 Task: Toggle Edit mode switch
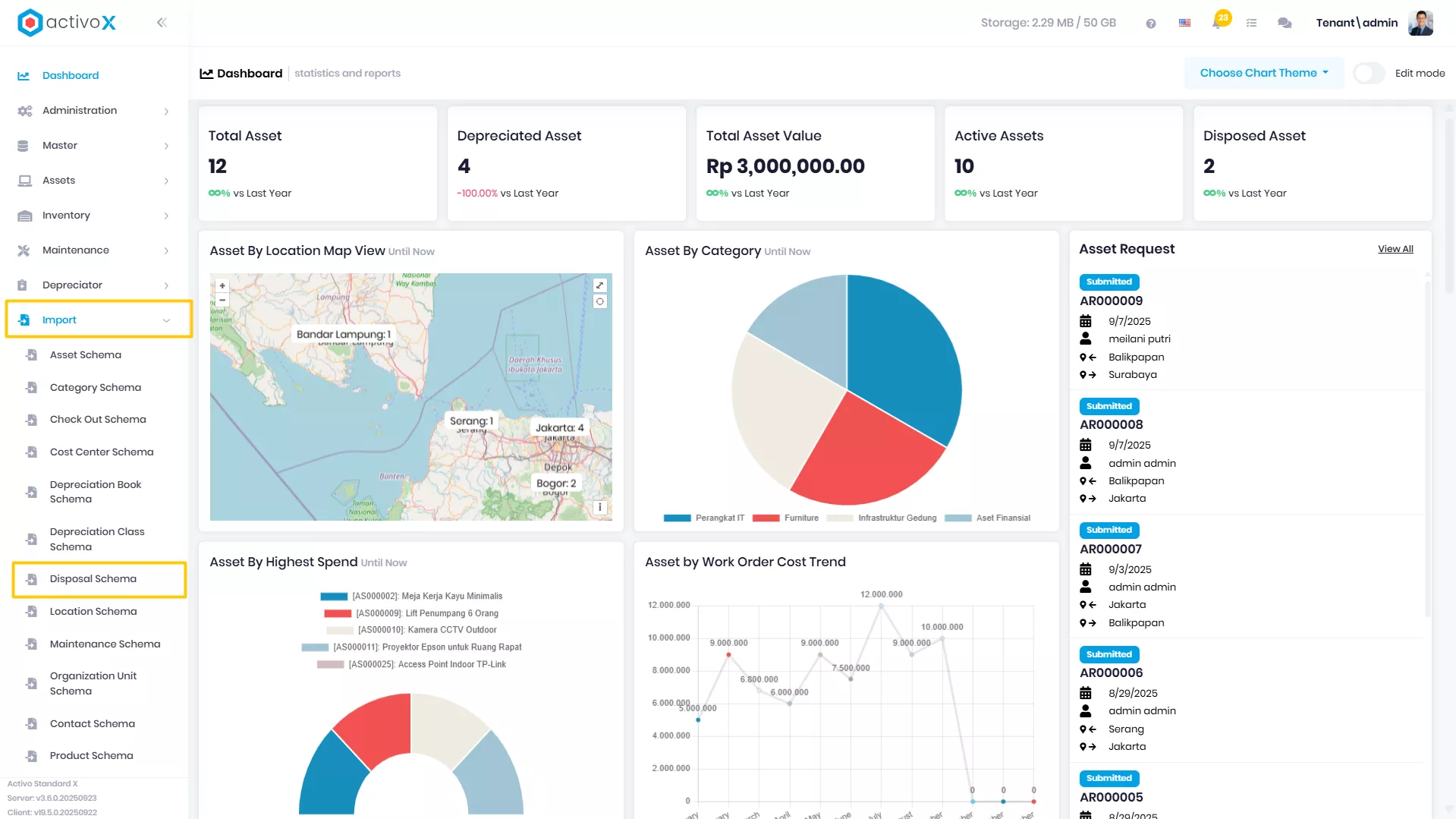coord(1370,74)
